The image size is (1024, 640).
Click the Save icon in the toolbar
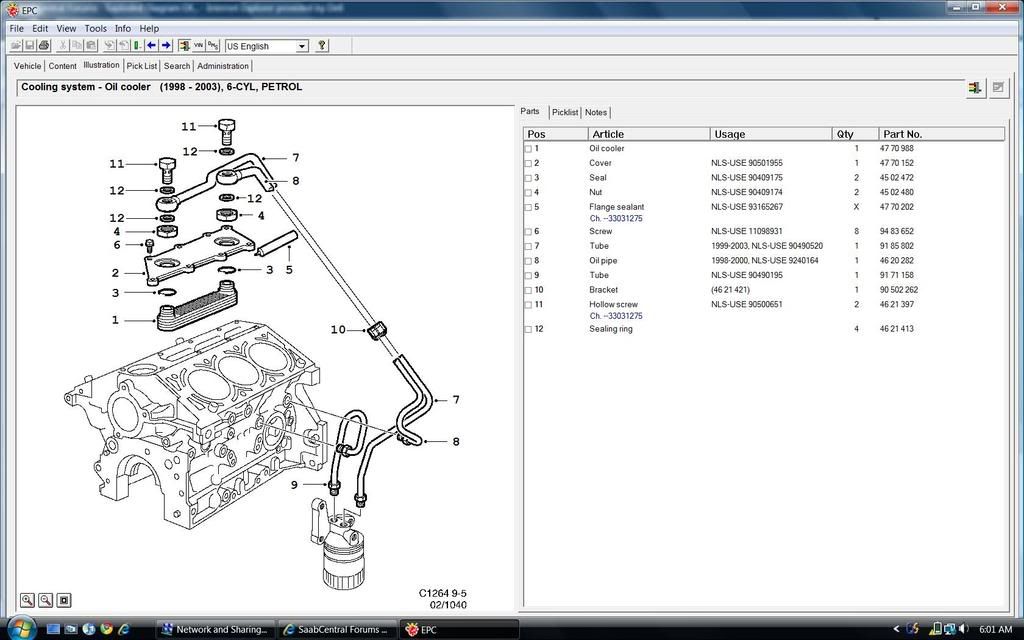point(29,45)
